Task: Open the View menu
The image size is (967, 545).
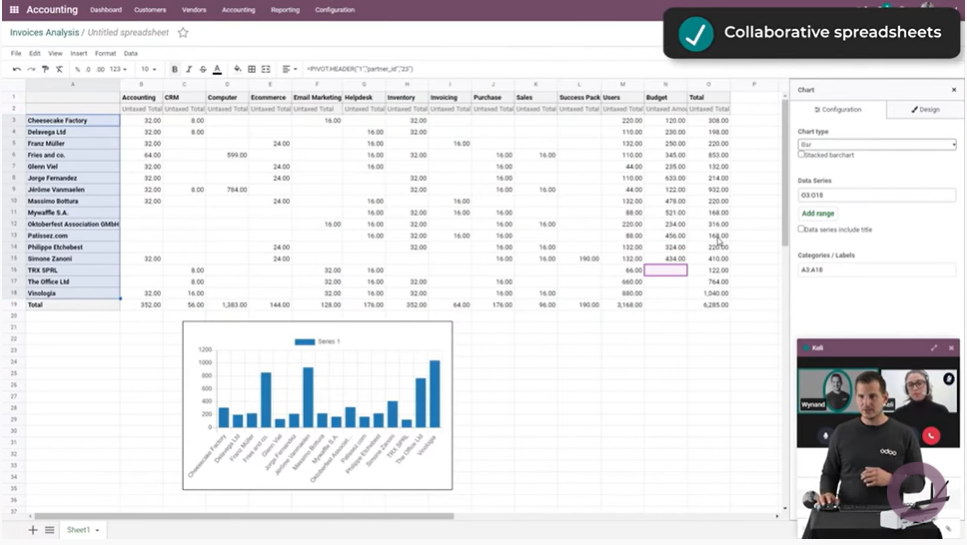Action: [x=55, y=54]
